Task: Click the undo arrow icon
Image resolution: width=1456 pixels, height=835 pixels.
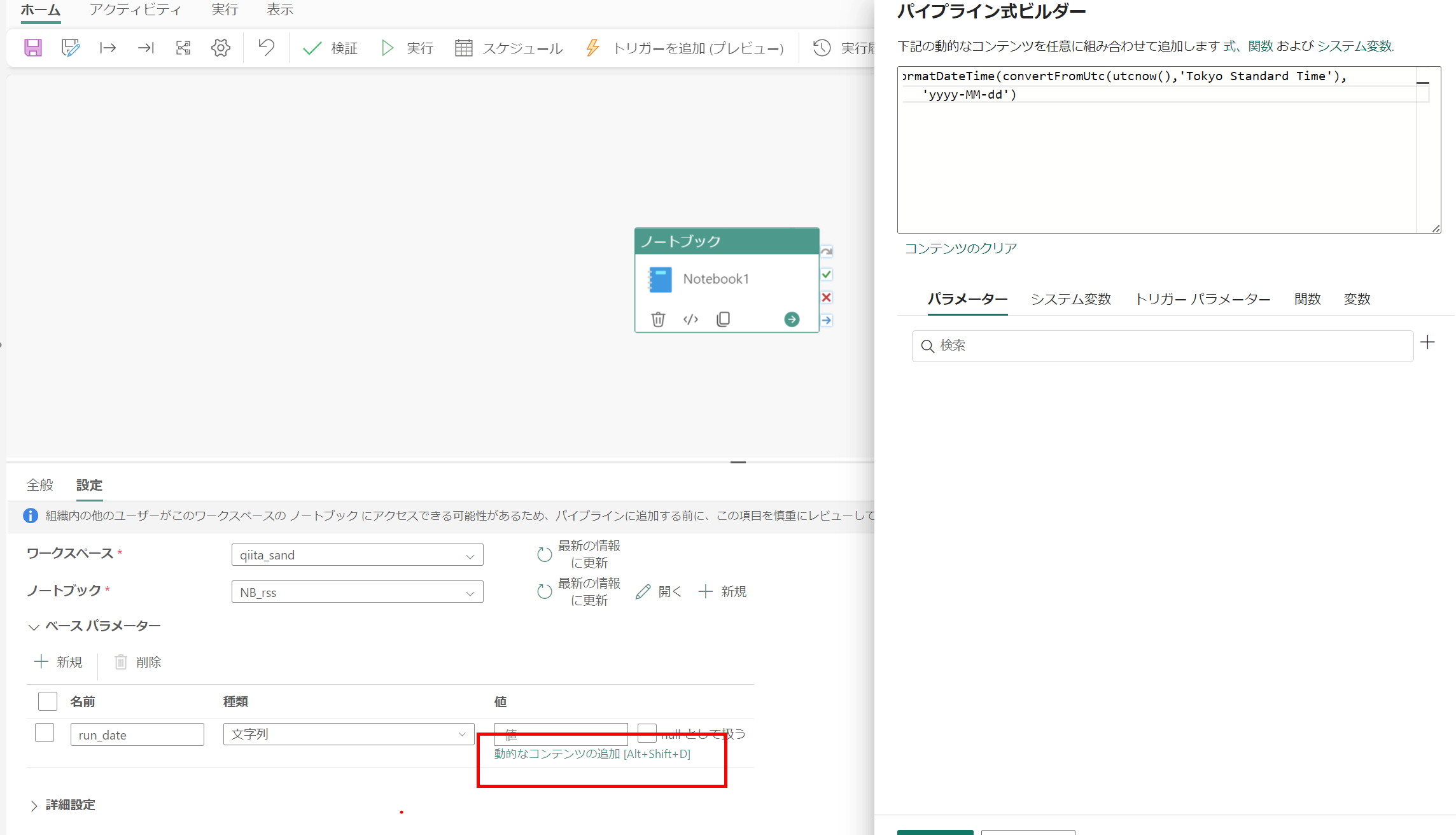Action: point(266,48)
